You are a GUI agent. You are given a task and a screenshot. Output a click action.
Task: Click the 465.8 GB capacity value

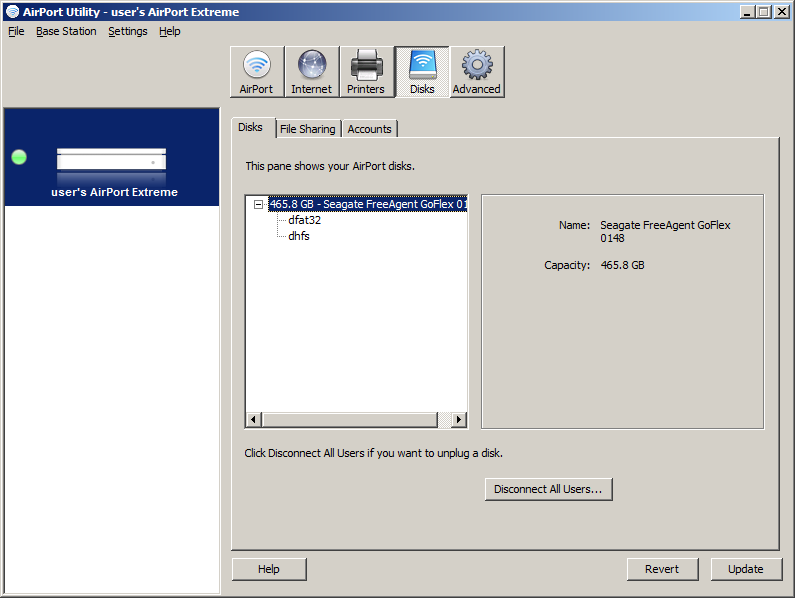click(x=623, y=265)
